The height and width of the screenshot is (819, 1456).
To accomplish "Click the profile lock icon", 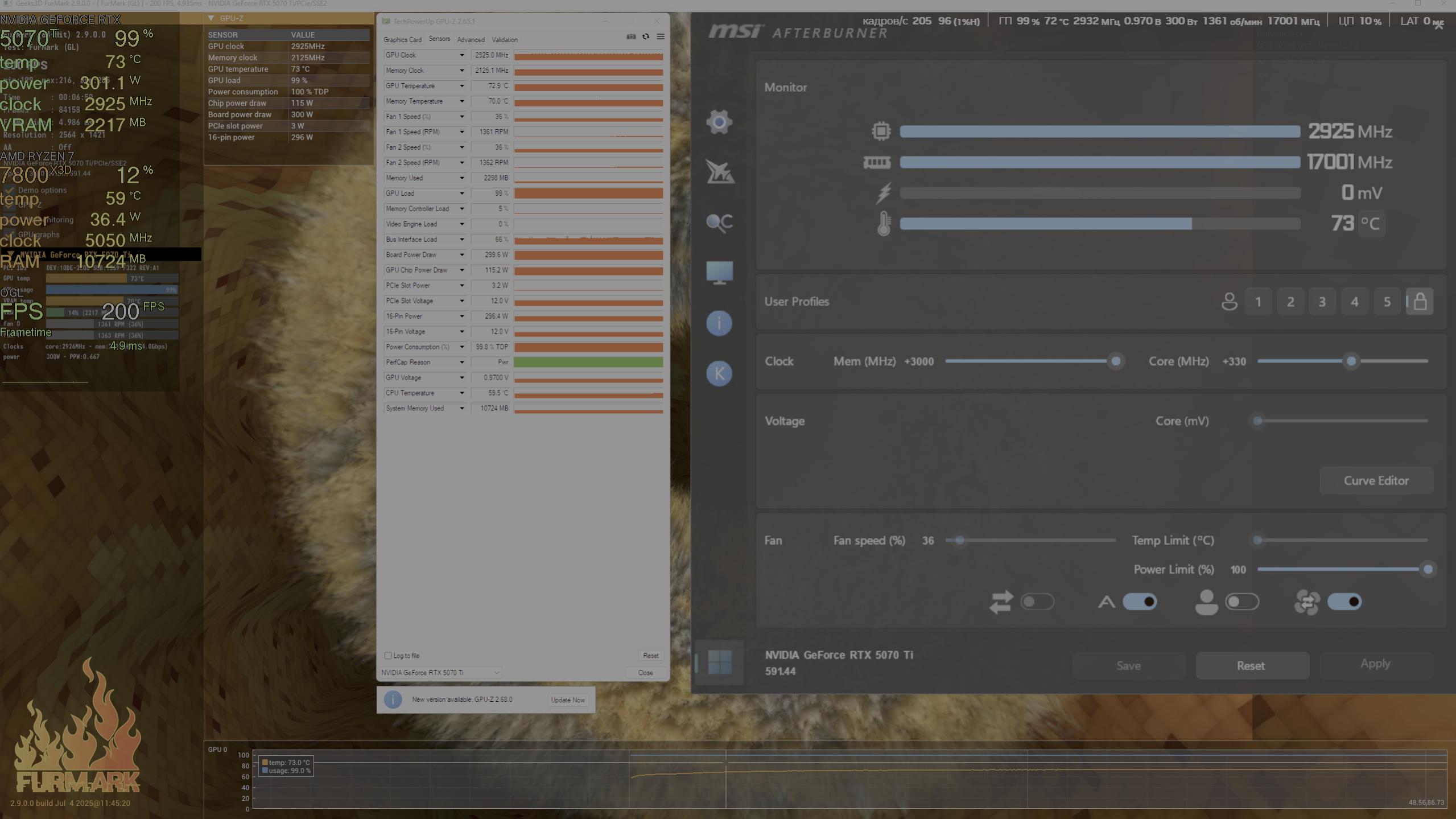I will coord(1420,301).
